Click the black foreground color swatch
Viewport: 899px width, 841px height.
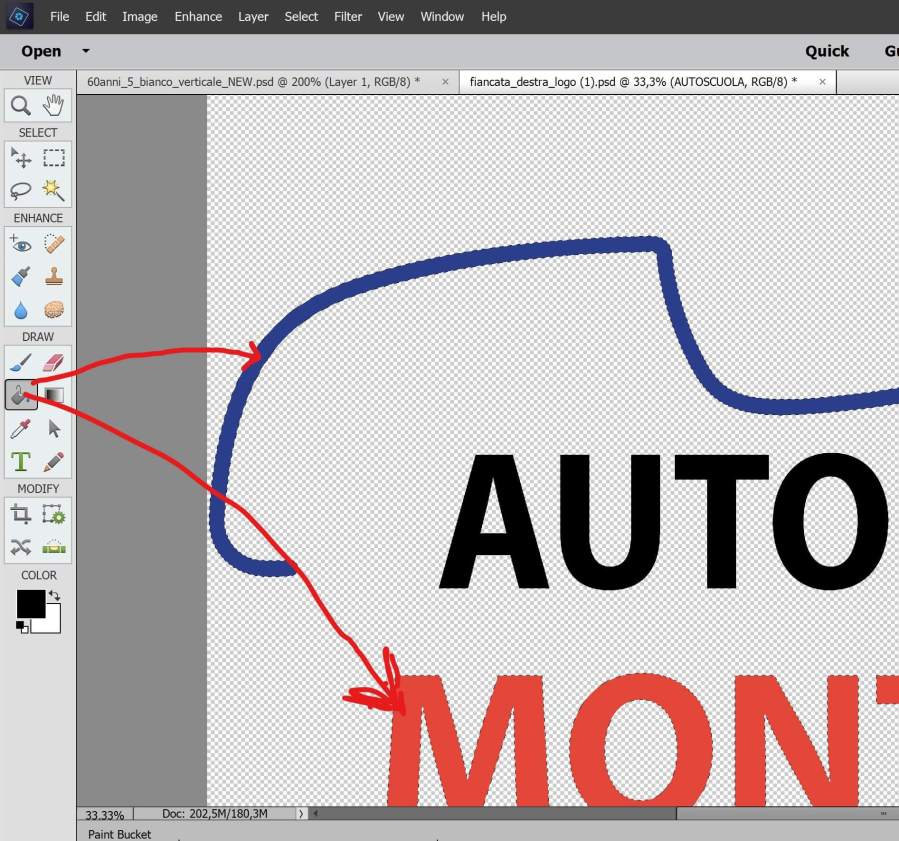pyautogui.click(x=29, y=603)
